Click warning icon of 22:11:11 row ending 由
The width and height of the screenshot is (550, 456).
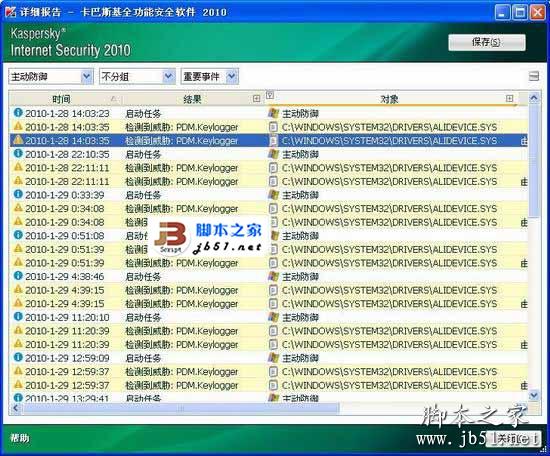[18, 180]
